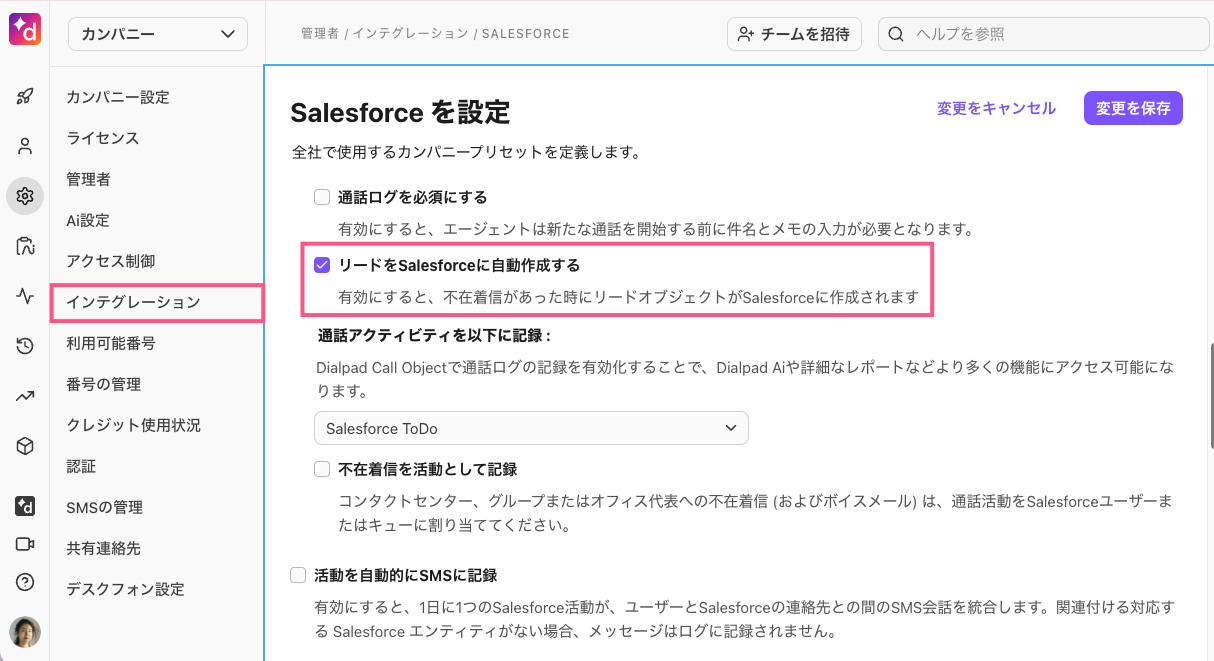Image resolution: width=1214 pixels, height=661 pixels.
Task: Open the カンパニー dropdown selector
Action: pyautogui.click(x=158, y=34)
